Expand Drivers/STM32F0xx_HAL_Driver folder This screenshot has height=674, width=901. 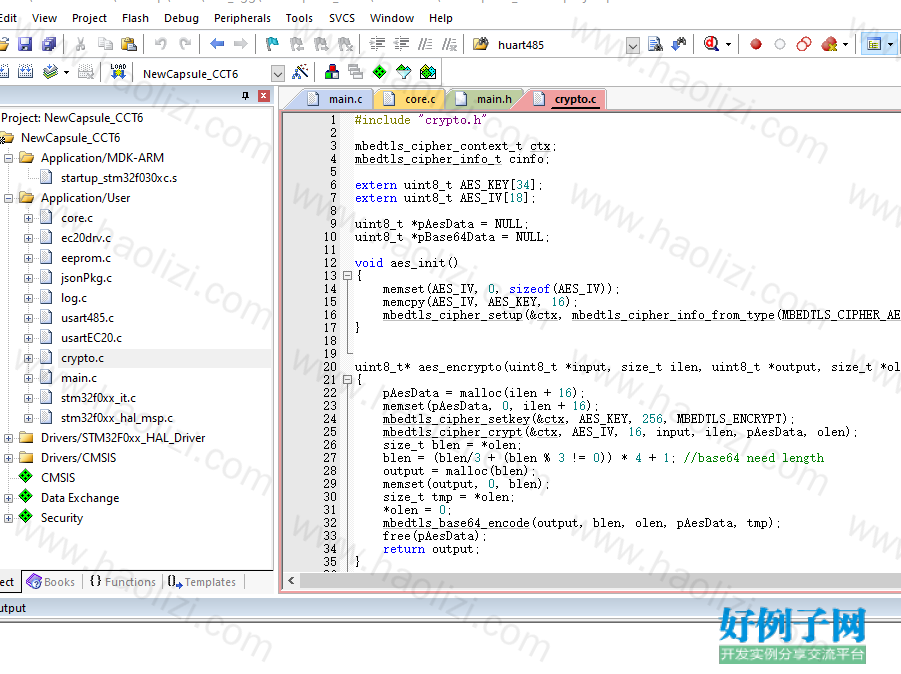click(8, 438)
